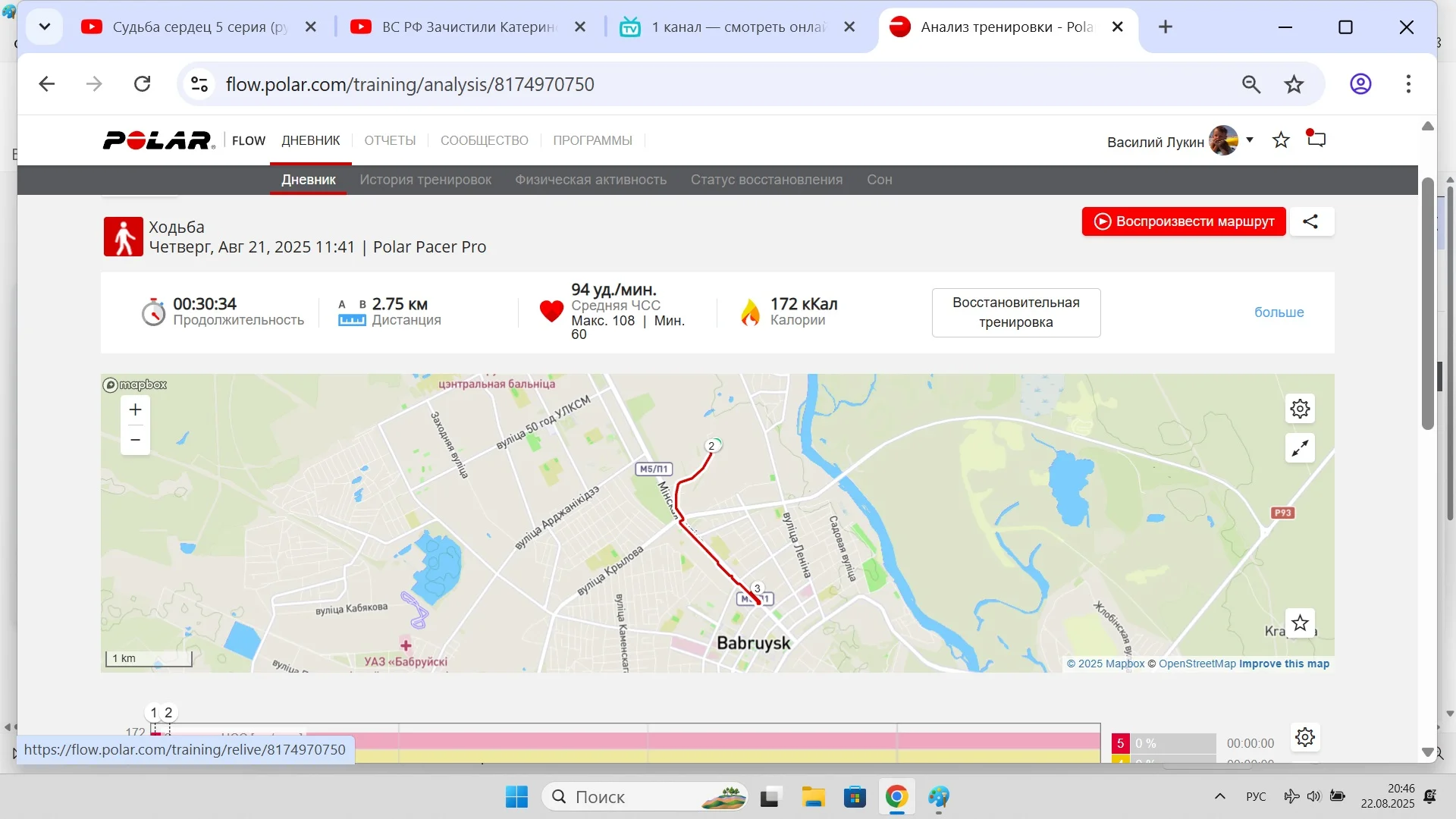Bookmark this page with browser star
Image resolution: width=1456 pixels, height=819 pixels.
(x=1294, y=84)
